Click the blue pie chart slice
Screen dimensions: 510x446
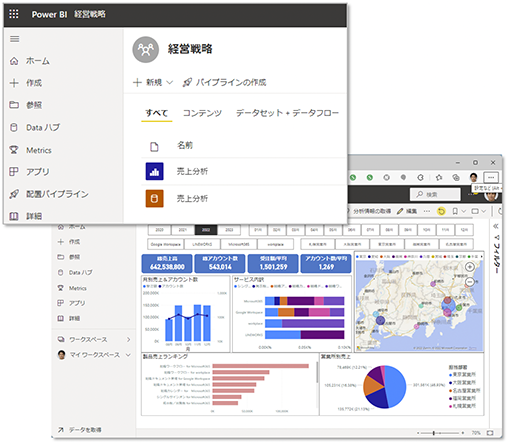[396, 387]
